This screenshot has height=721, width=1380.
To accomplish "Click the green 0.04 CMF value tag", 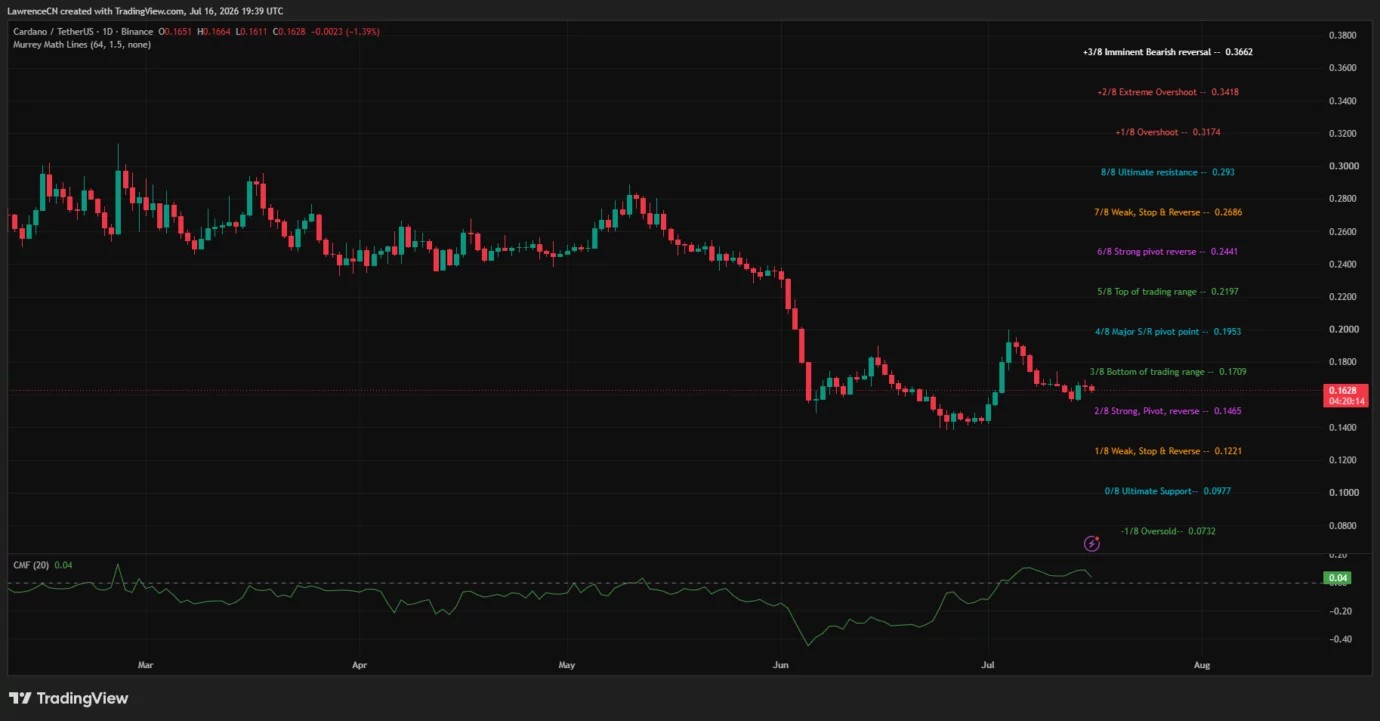I will [1336, 578].
